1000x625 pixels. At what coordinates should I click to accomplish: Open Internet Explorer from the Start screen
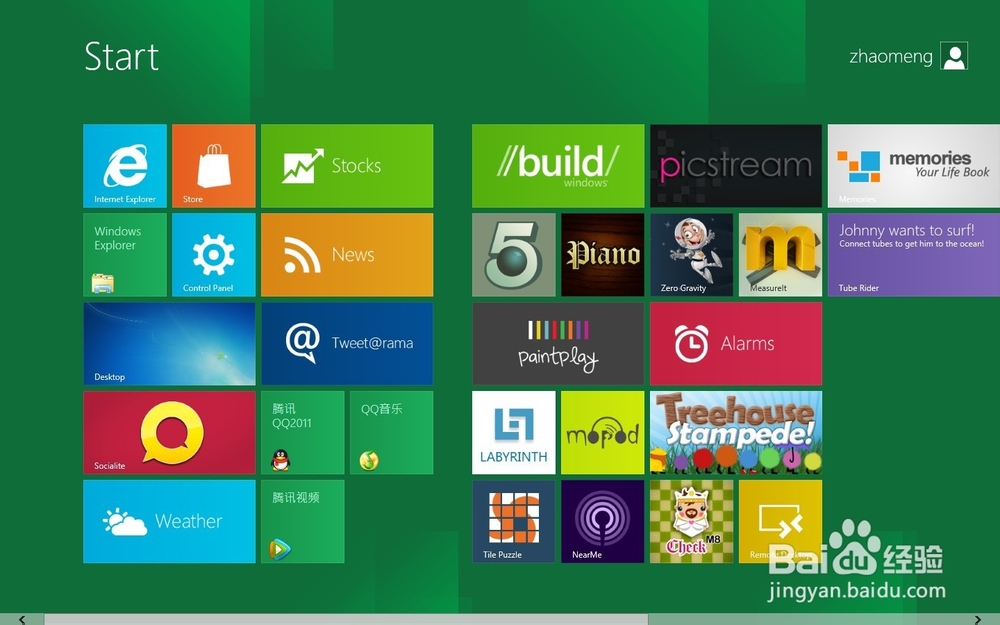tap(123, 166)
